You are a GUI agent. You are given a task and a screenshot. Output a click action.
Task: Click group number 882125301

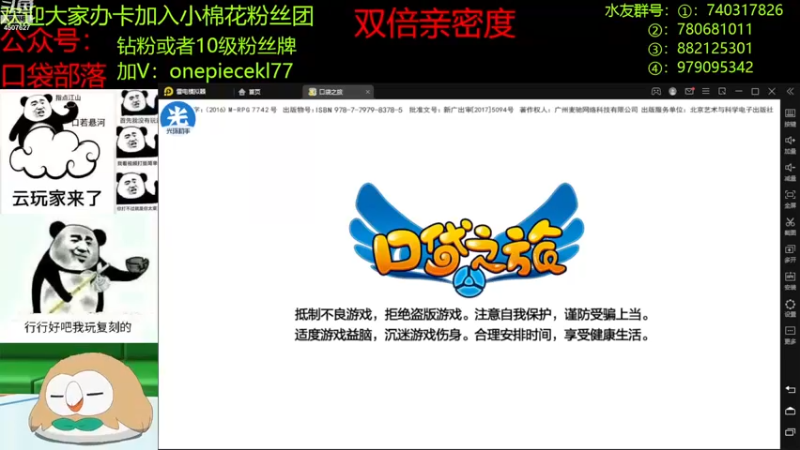(x=714, y=48)
